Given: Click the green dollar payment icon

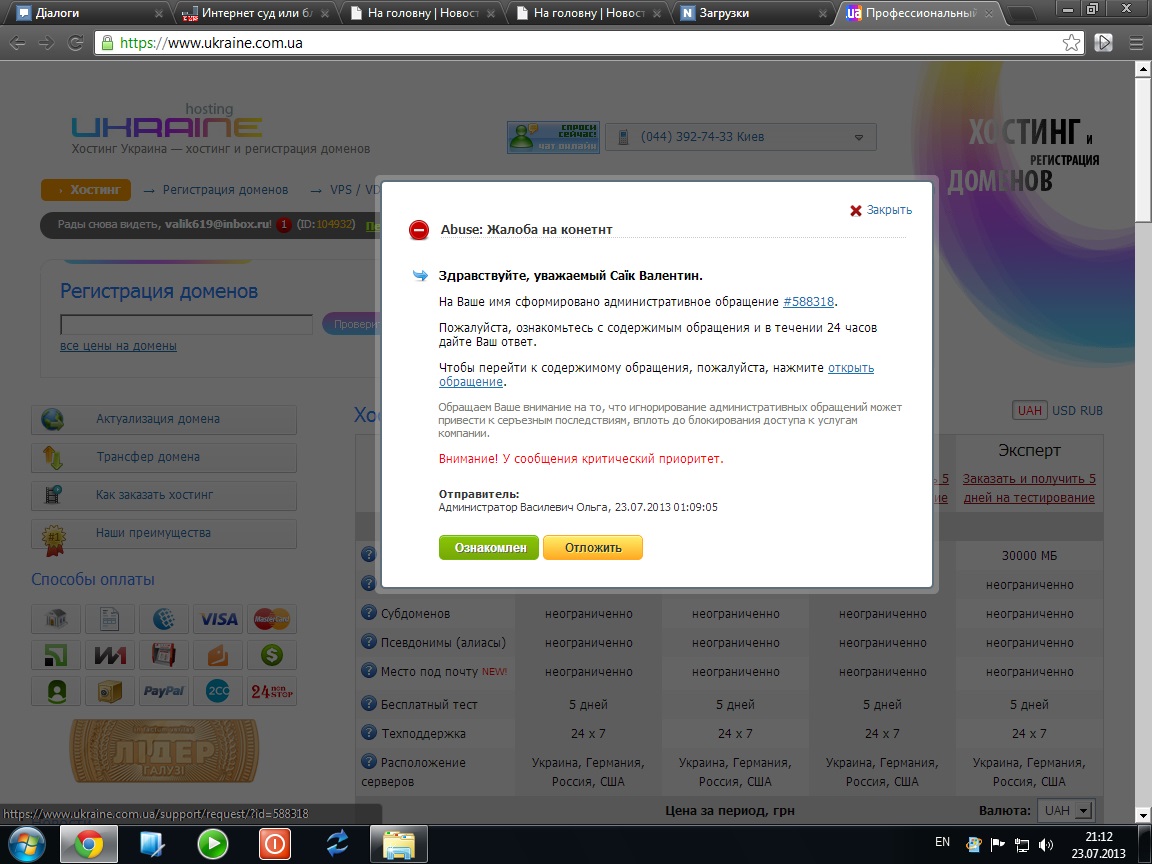Looking at the screenshot, I should pos(272,655).
